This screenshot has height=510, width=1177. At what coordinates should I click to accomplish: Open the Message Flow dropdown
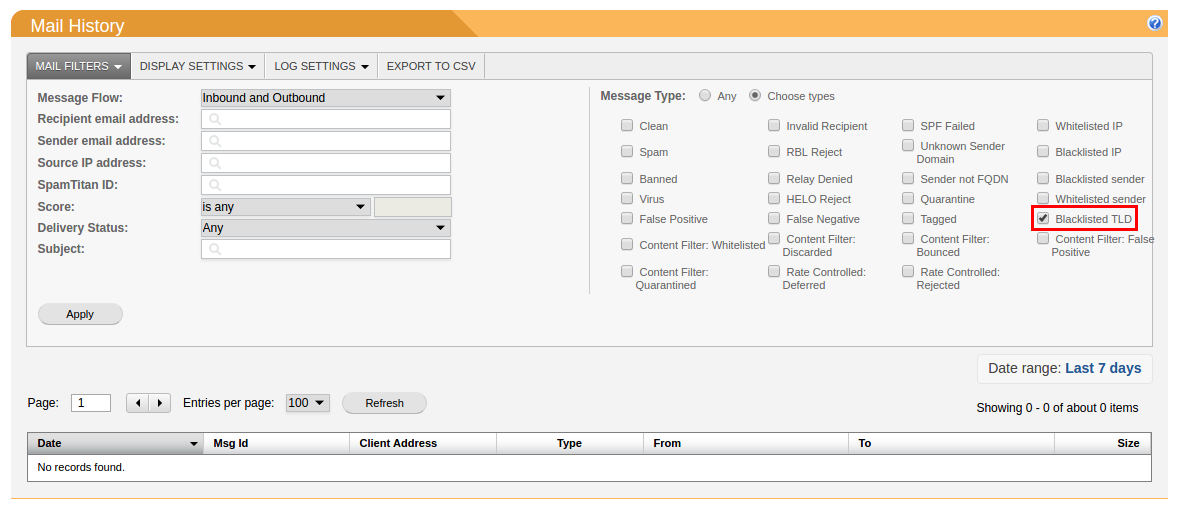(325, 98)
